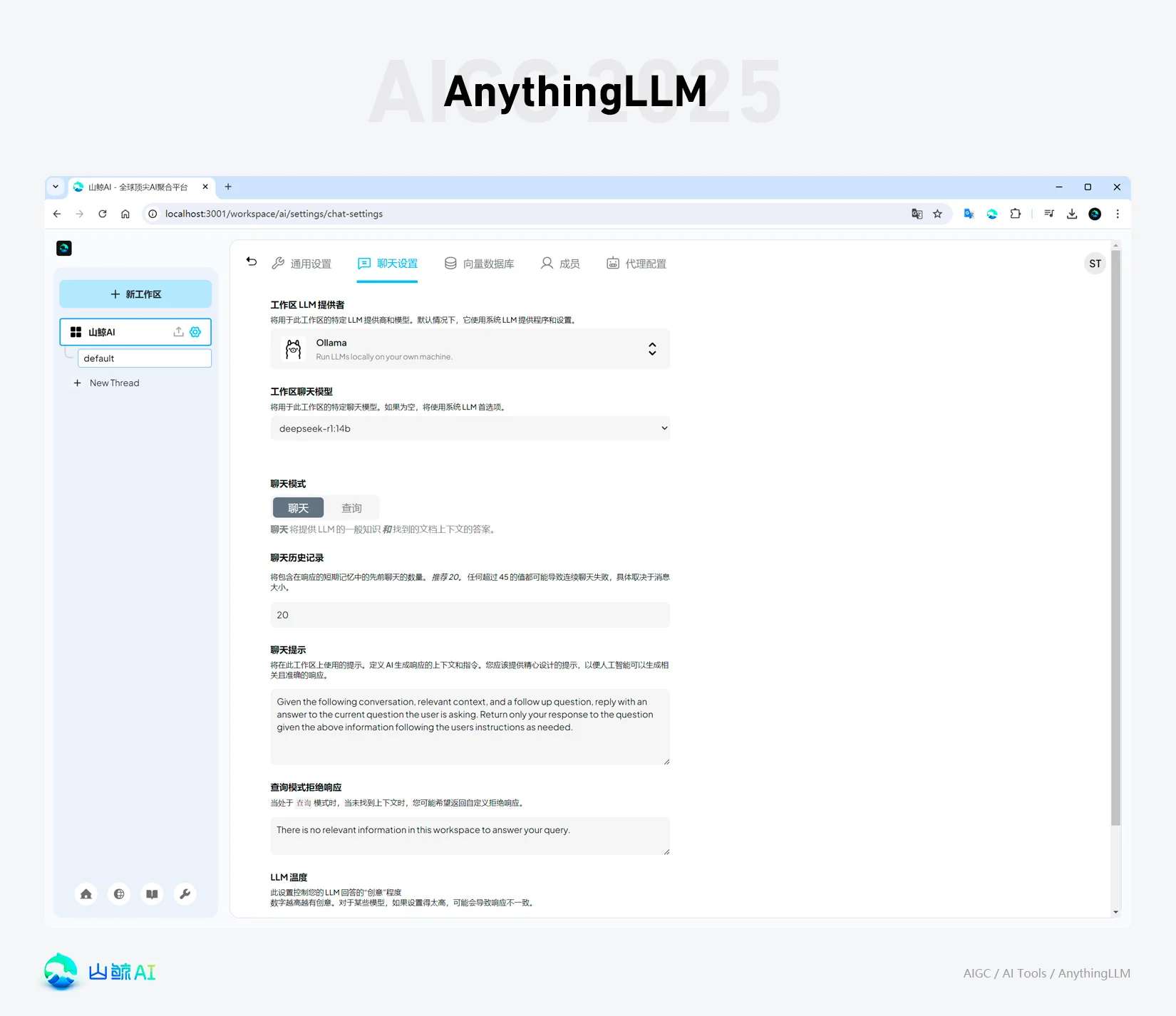Screen dimensions: 1176x1016
Task: Open the wrench settings icon in sidebar
Action: [x=185, y=894]
